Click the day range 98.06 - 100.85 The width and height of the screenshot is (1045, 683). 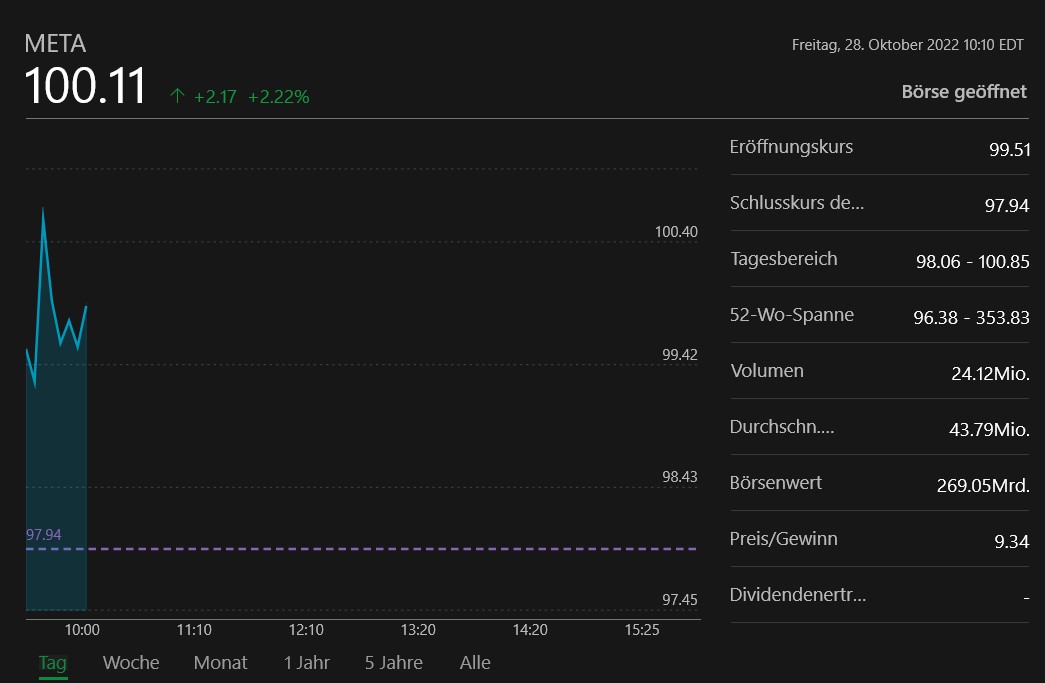point(972,261)
